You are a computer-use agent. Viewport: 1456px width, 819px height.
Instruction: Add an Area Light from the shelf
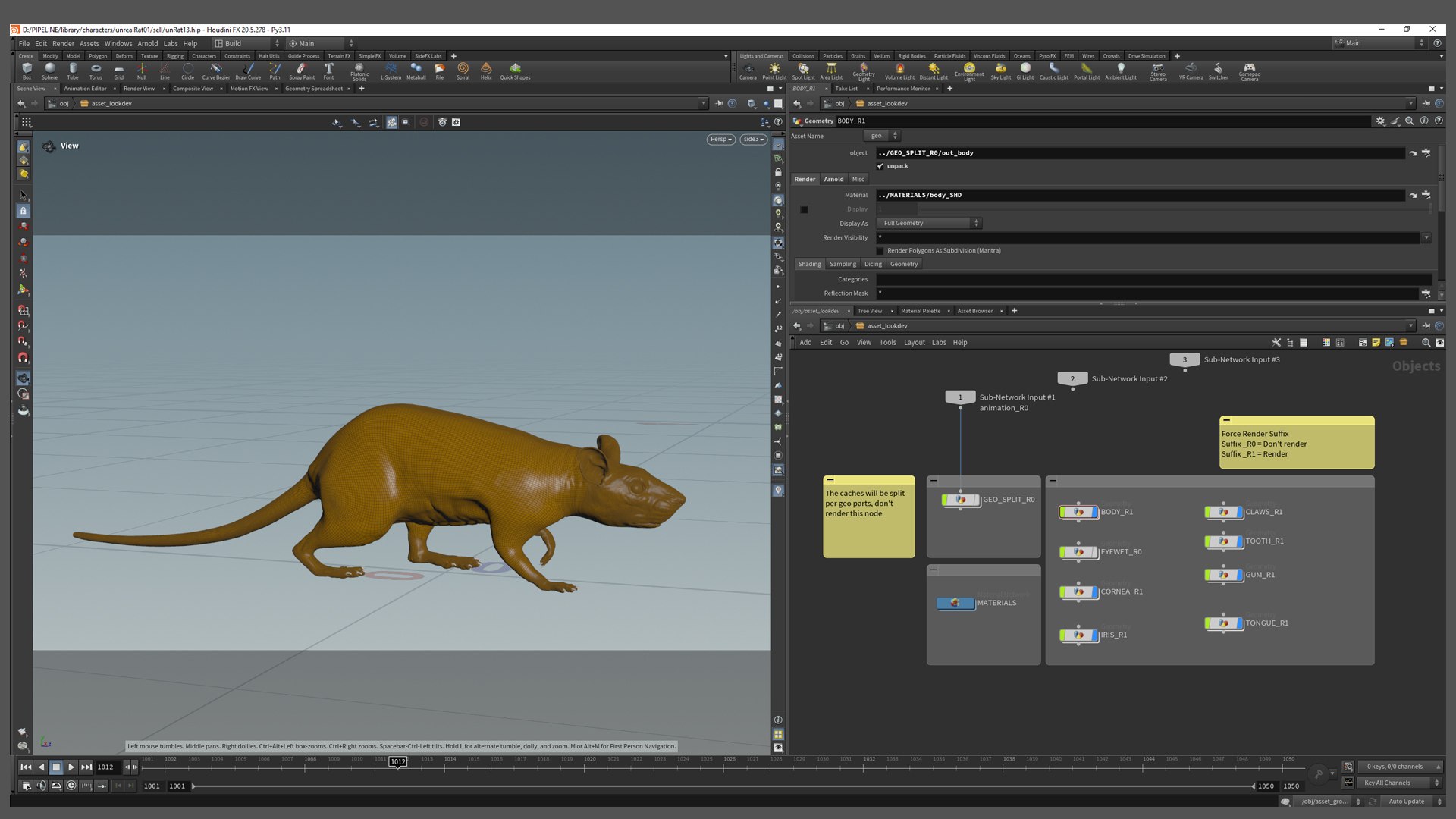(x=831, y=71)
